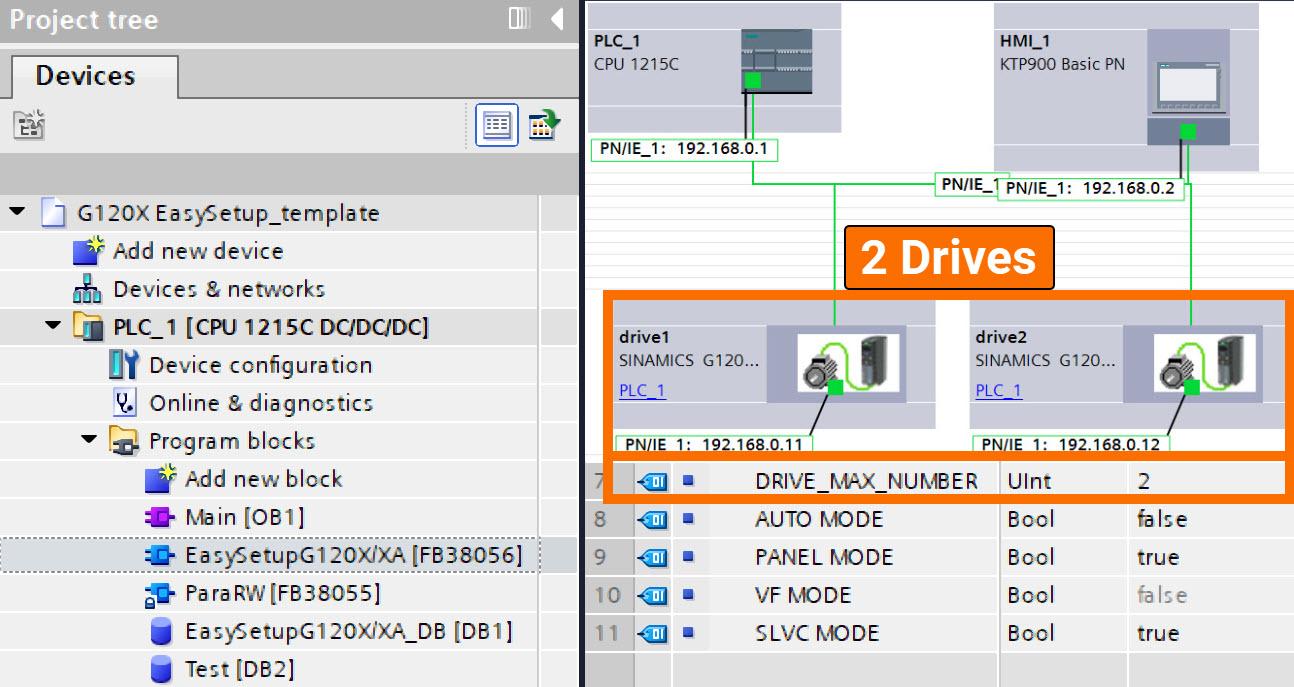Click the tag icon in row 11
Viewport: 1294px width, 687px height.
tap(653, 633)
